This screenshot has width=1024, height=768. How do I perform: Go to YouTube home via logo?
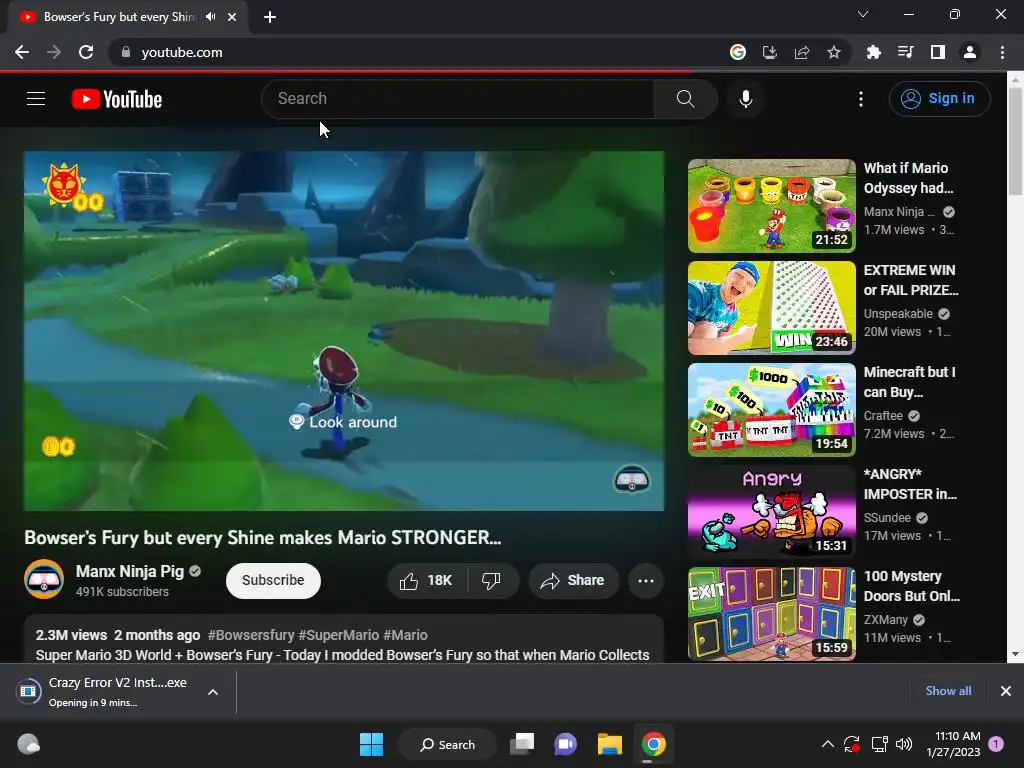pyautogui.click(x=117, y=99)
